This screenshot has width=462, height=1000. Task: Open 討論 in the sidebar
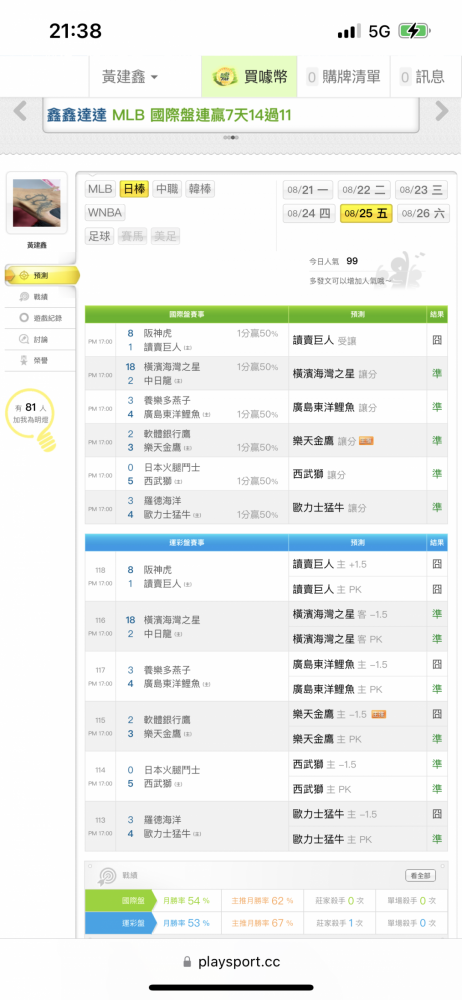pyautogui.click(x=41, y=339)
